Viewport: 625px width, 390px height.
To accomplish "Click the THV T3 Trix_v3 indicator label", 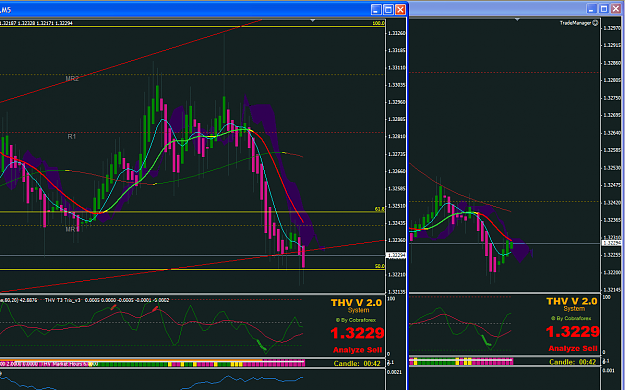I will pyautogui.click(x=63, y=300).
